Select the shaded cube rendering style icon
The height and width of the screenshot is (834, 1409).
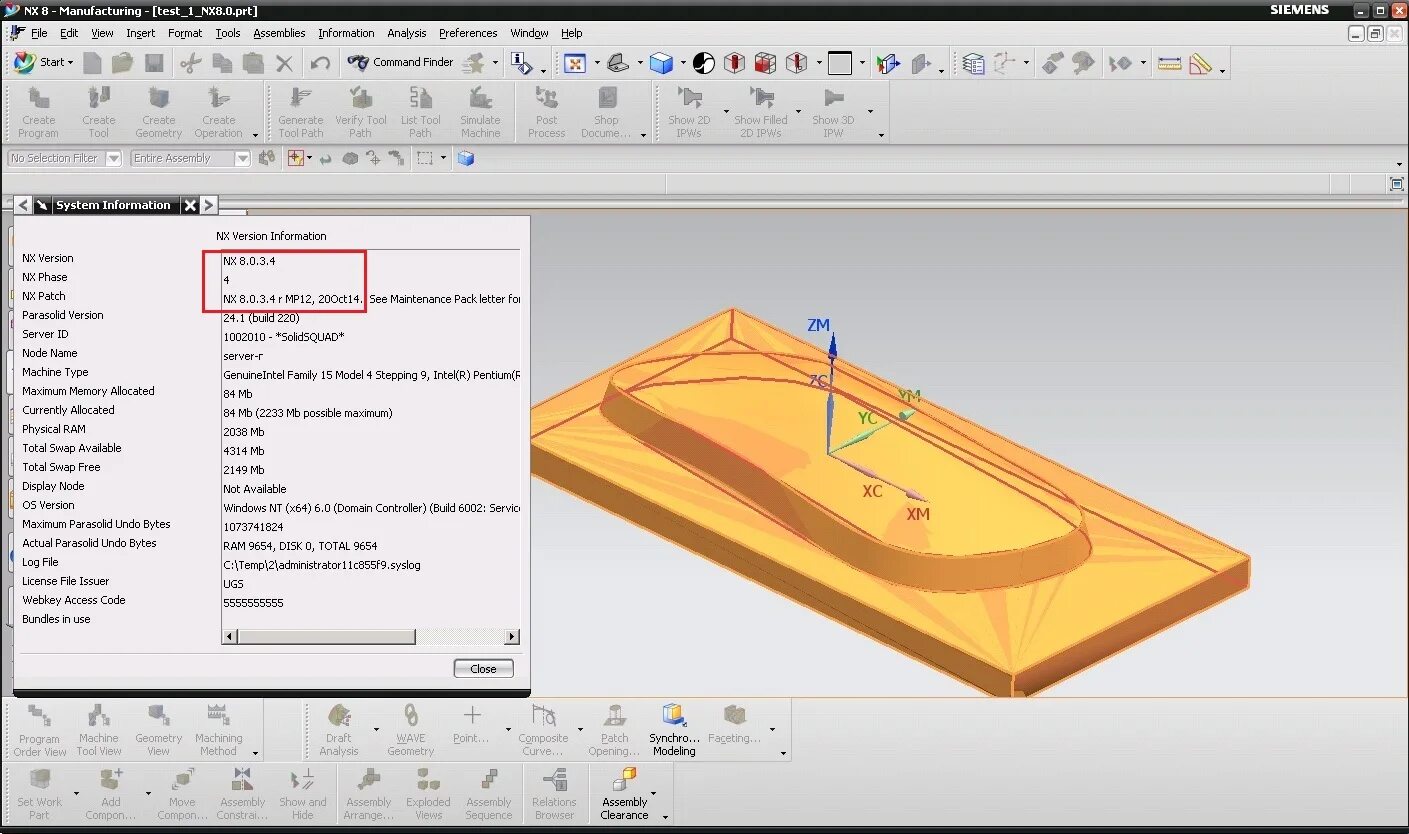click(x=661, y=63)
